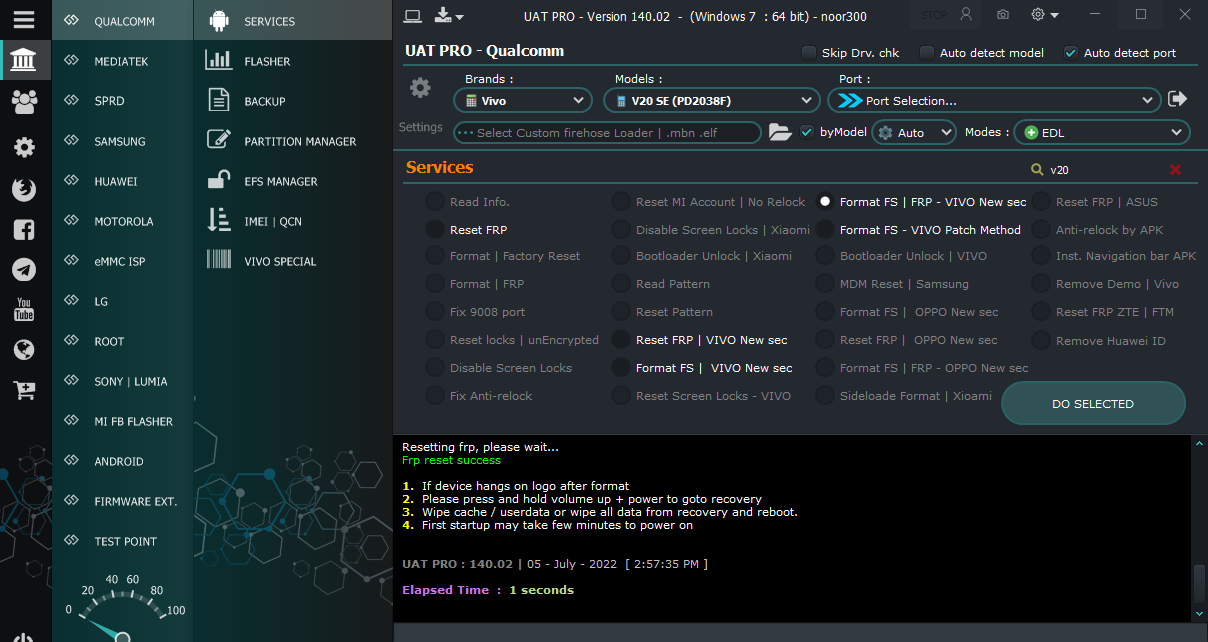Open the shopping cart icon in sidebar

24,390
